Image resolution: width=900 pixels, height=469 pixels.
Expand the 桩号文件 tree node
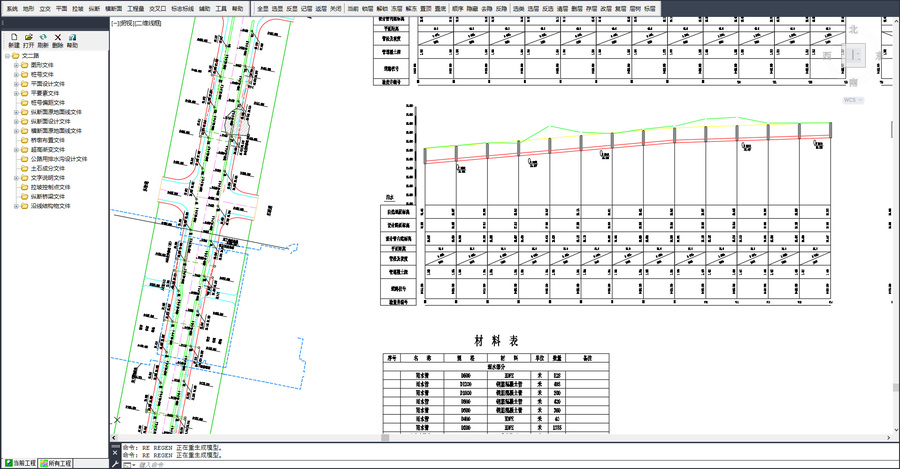pos(16,74)
